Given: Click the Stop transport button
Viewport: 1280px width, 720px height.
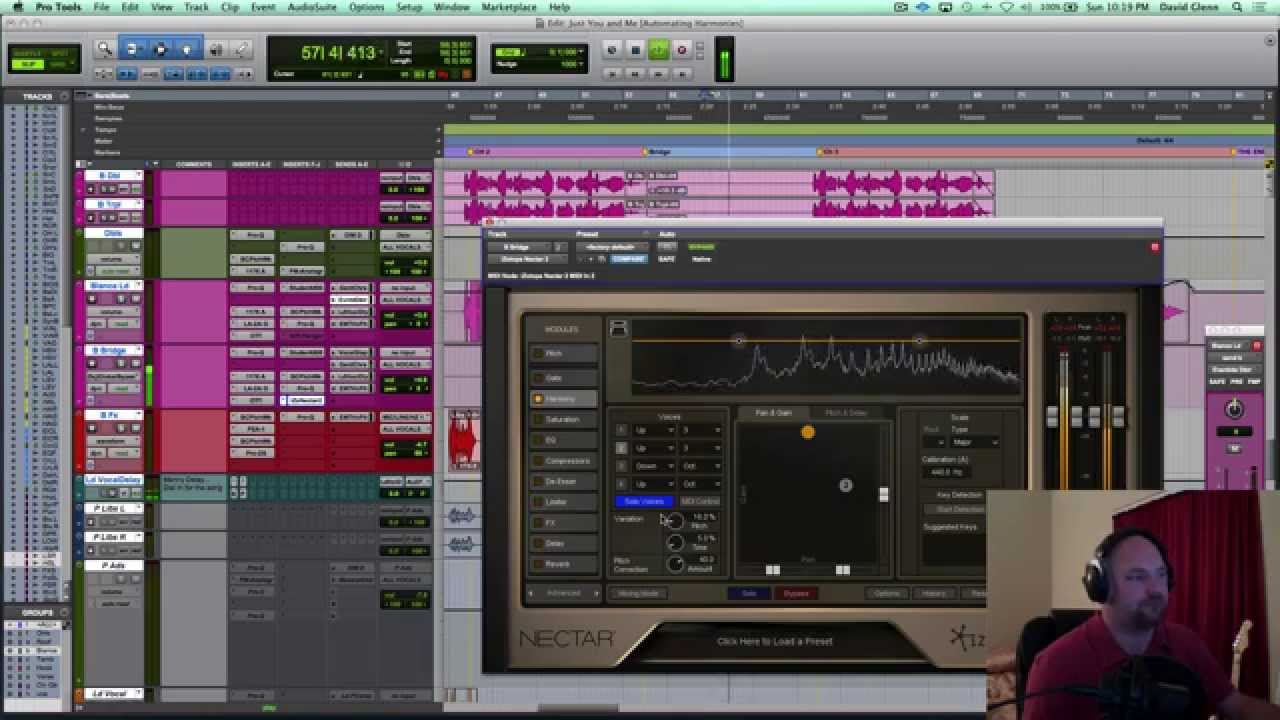Looking at the screenshot, I should 635,50.
